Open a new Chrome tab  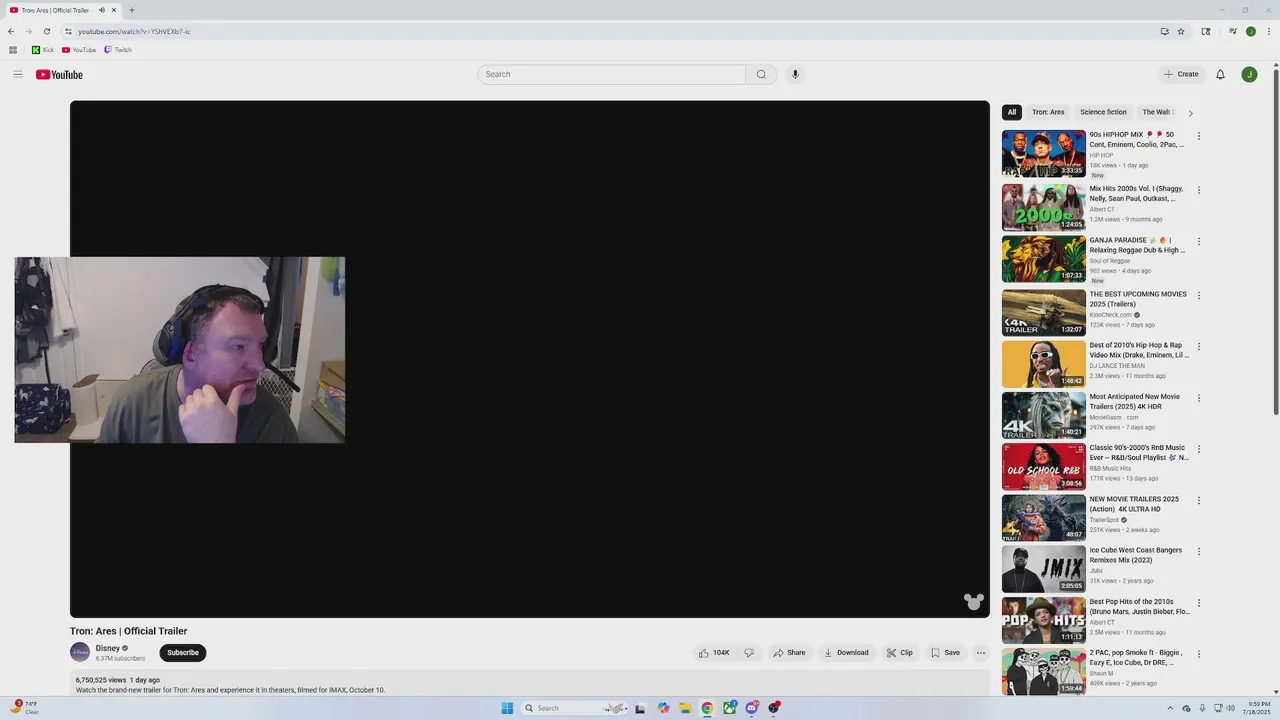click(x=131, y=10)
